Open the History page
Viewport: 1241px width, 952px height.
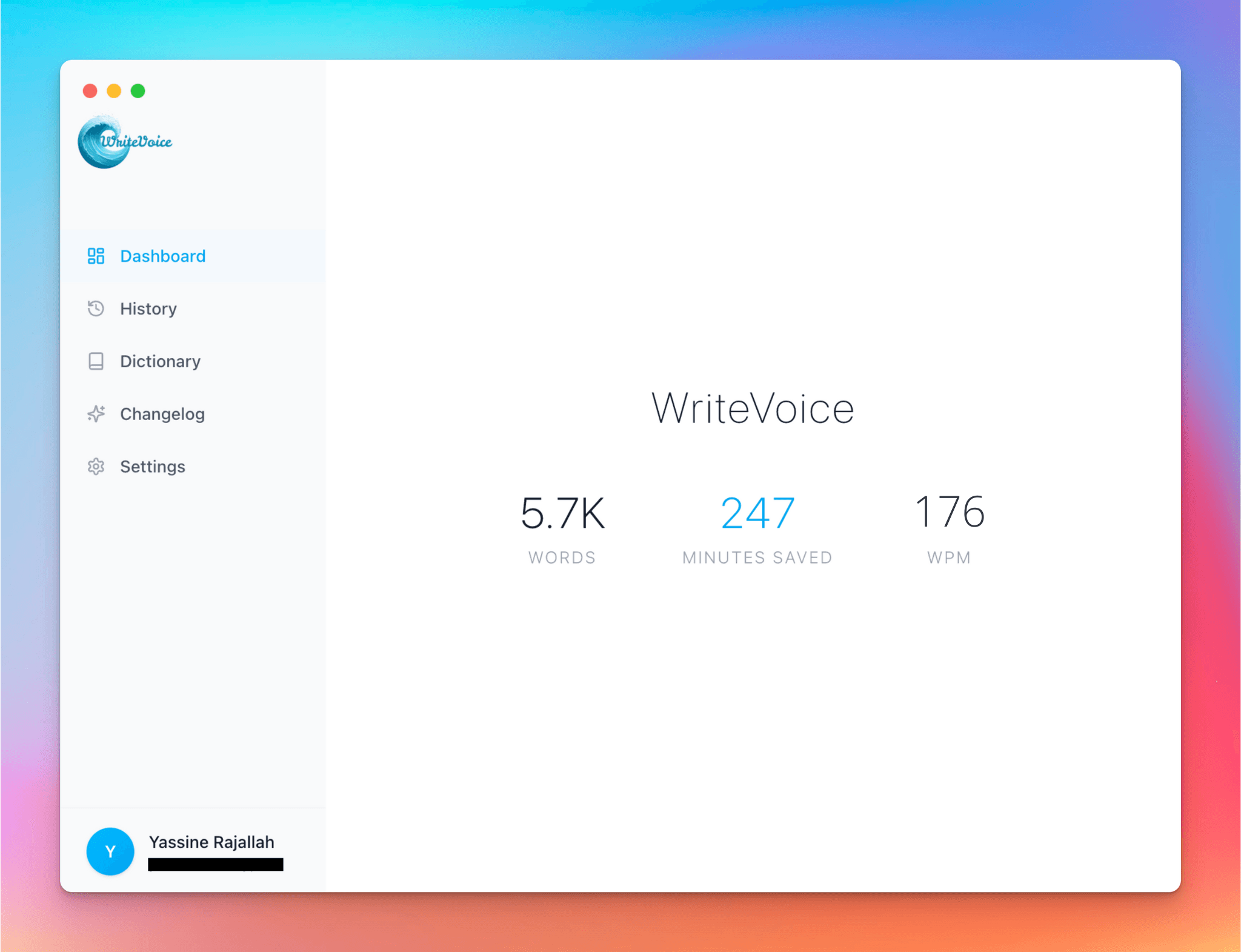148,308
